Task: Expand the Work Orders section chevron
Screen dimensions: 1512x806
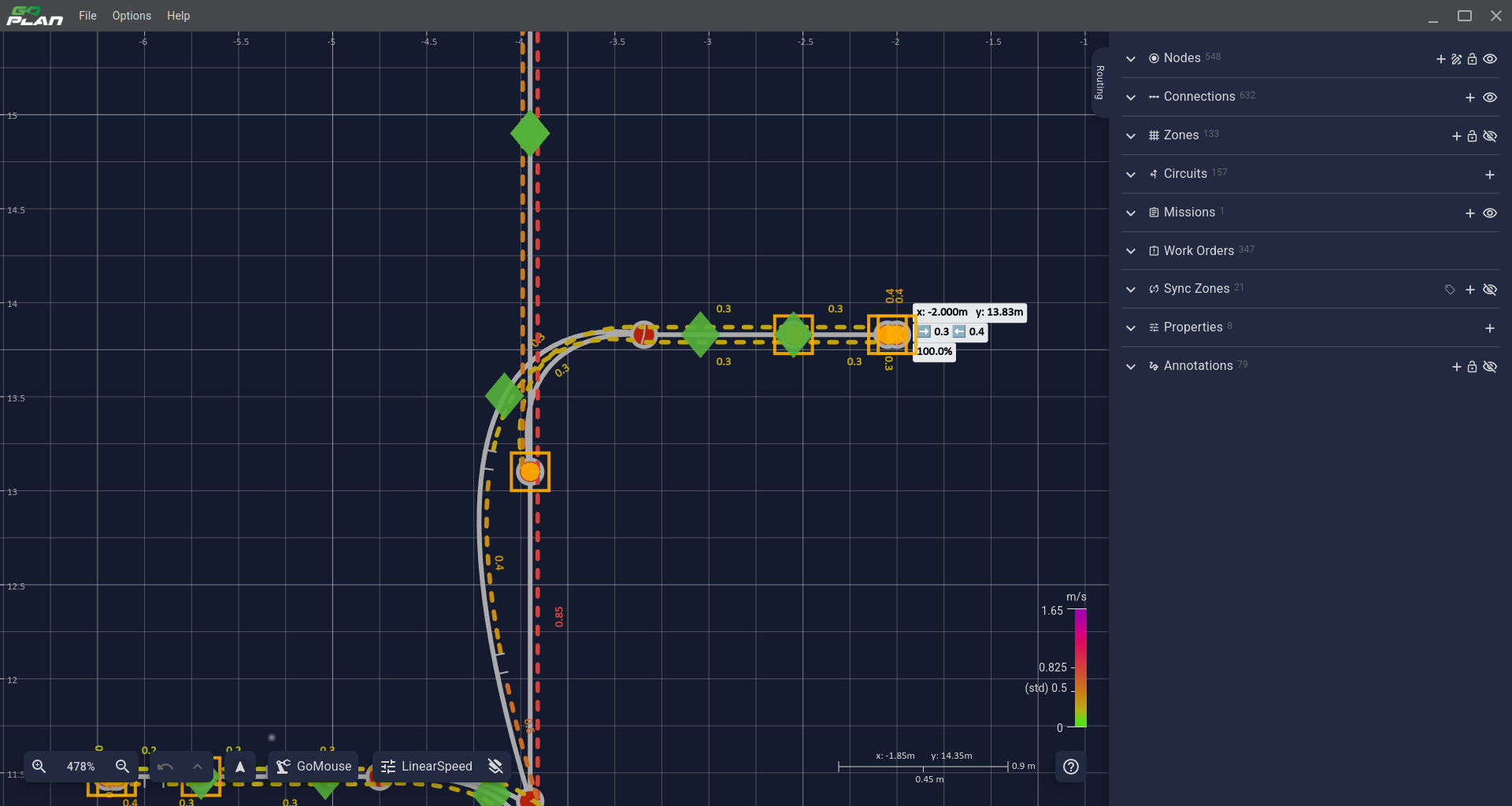Action: pyautogui.click(x=1131, y=251)
